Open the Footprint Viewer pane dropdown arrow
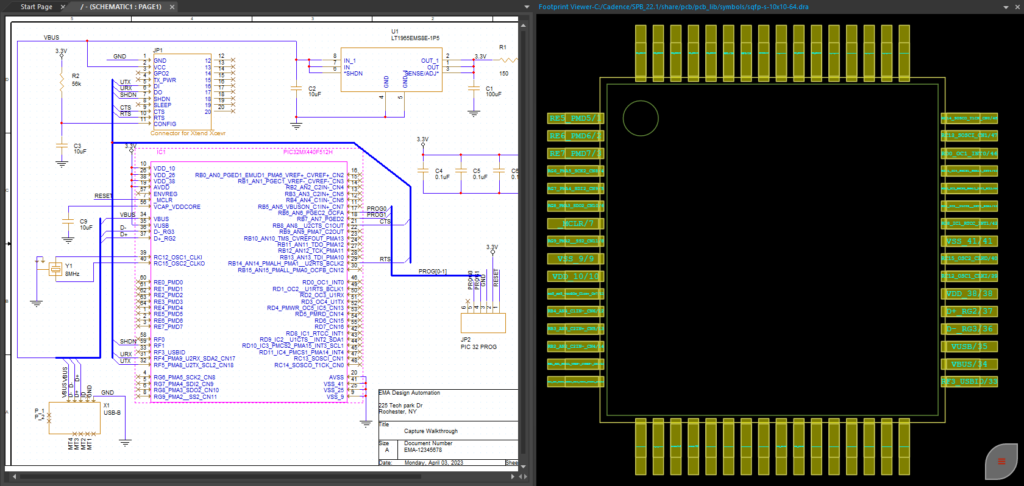 (1005, 6)
